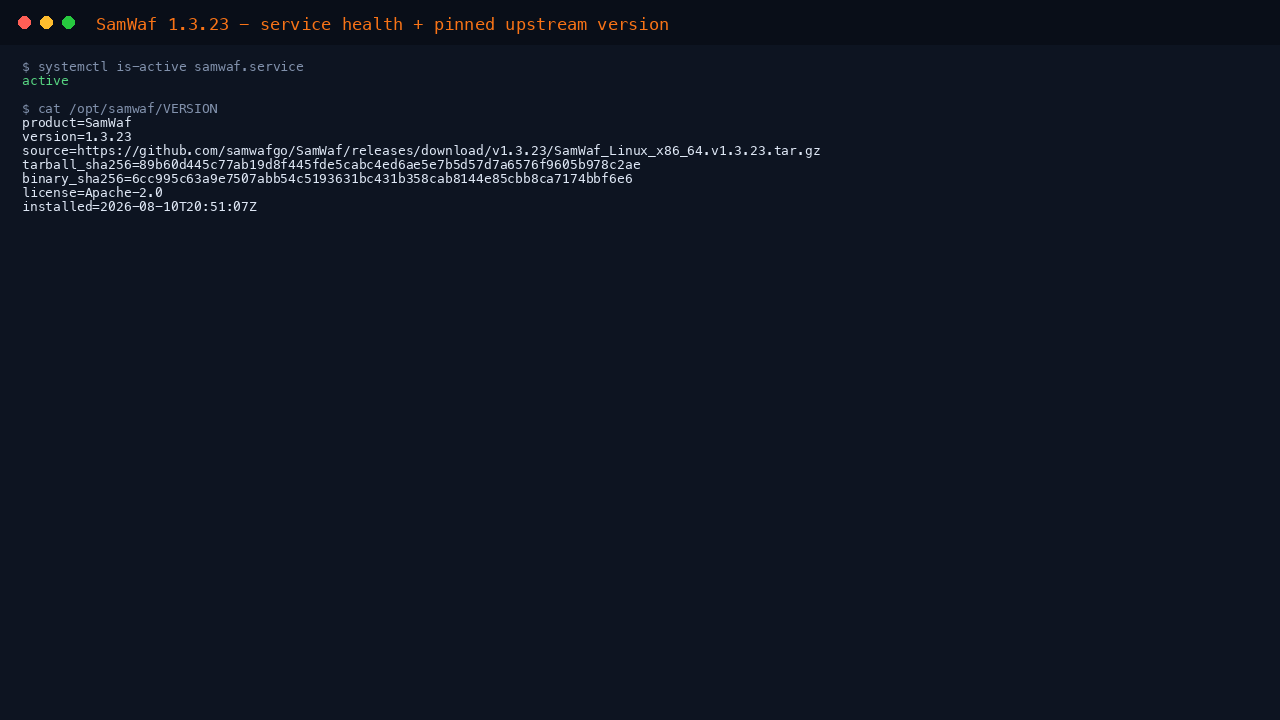Click the "version=1.3.23" line

(77, 137)
